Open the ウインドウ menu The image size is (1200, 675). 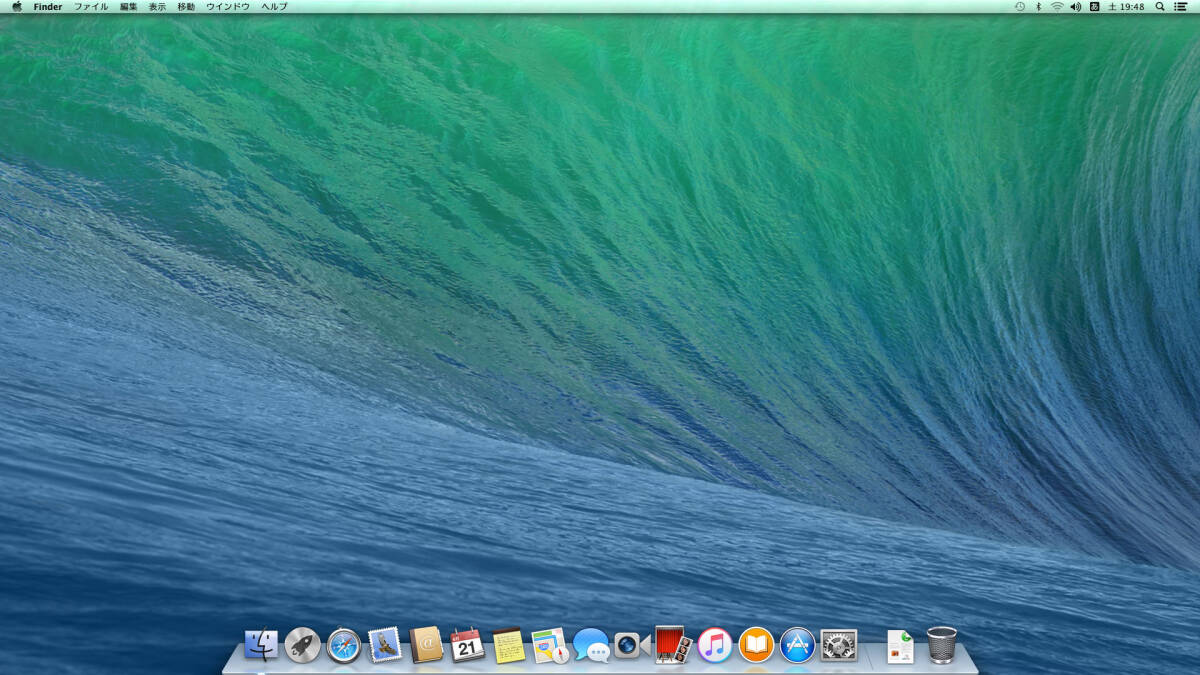[228, 6]
